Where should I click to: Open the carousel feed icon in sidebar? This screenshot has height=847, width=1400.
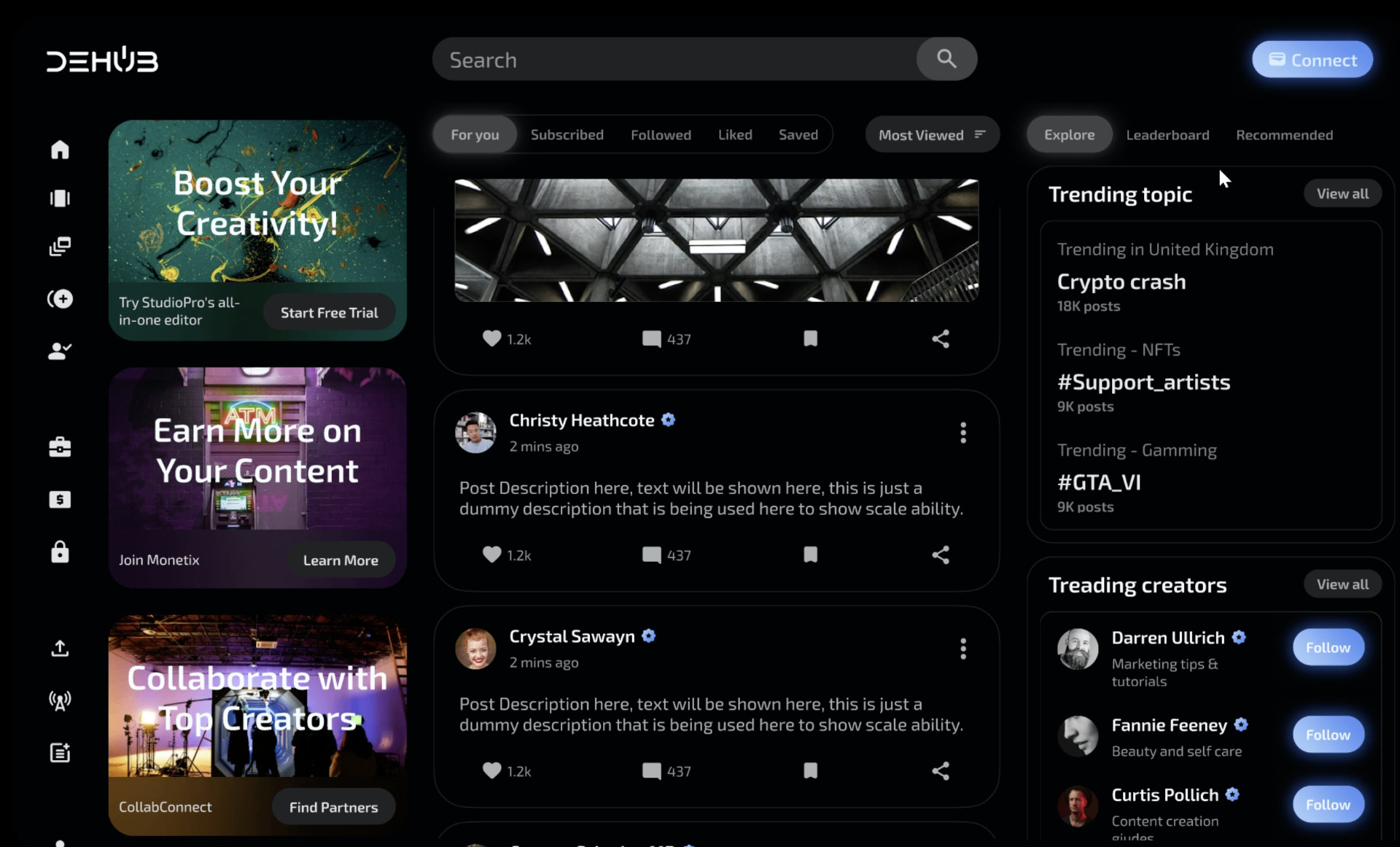click(60, 198)
